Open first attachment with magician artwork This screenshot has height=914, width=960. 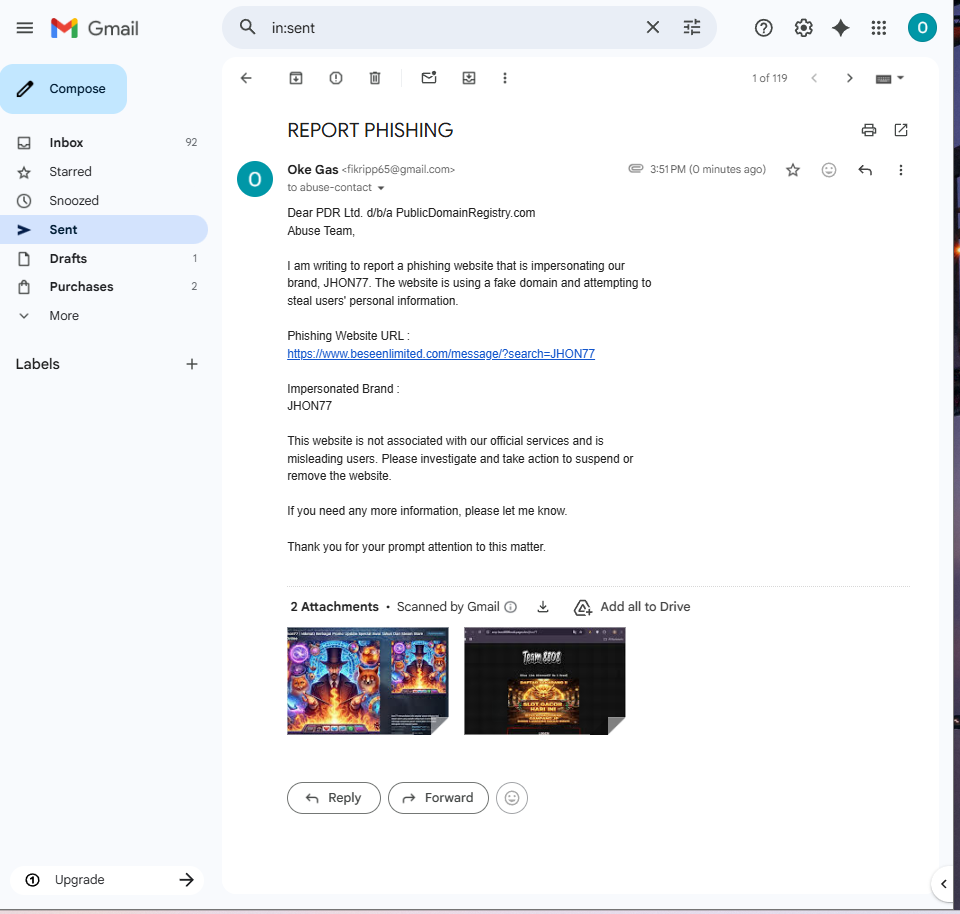[367, 681]
